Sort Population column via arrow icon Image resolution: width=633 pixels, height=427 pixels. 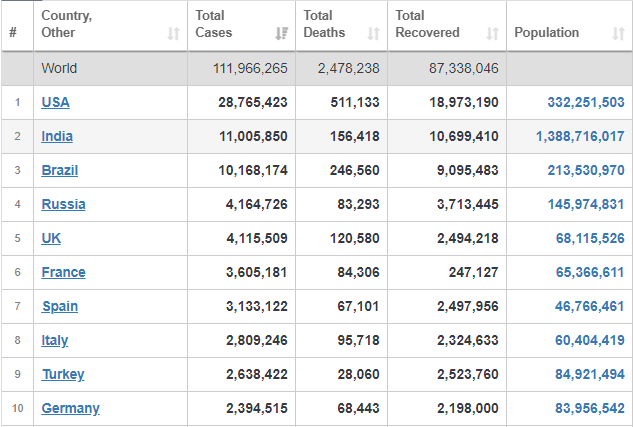pos(618,33)
